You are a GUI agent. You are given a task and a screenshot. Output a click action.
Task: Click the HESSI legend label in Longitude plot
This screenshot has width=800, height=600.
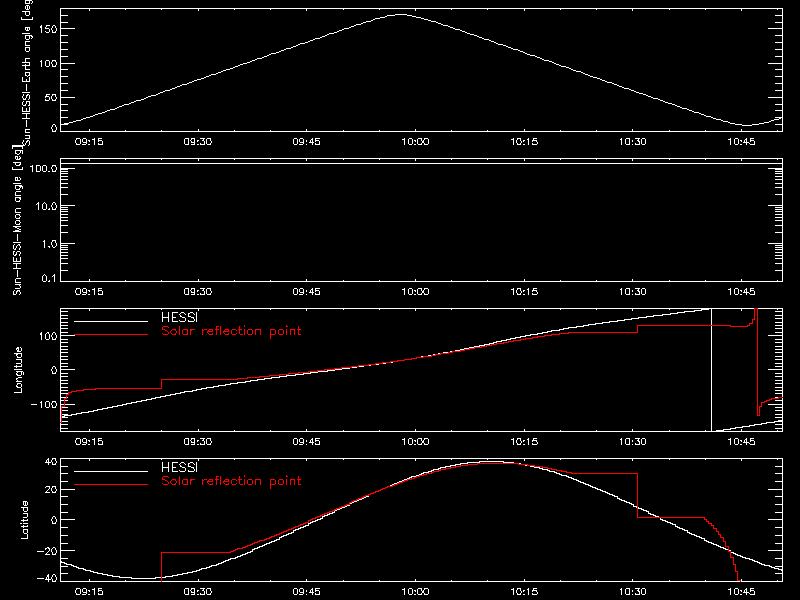tap(179, 317)
